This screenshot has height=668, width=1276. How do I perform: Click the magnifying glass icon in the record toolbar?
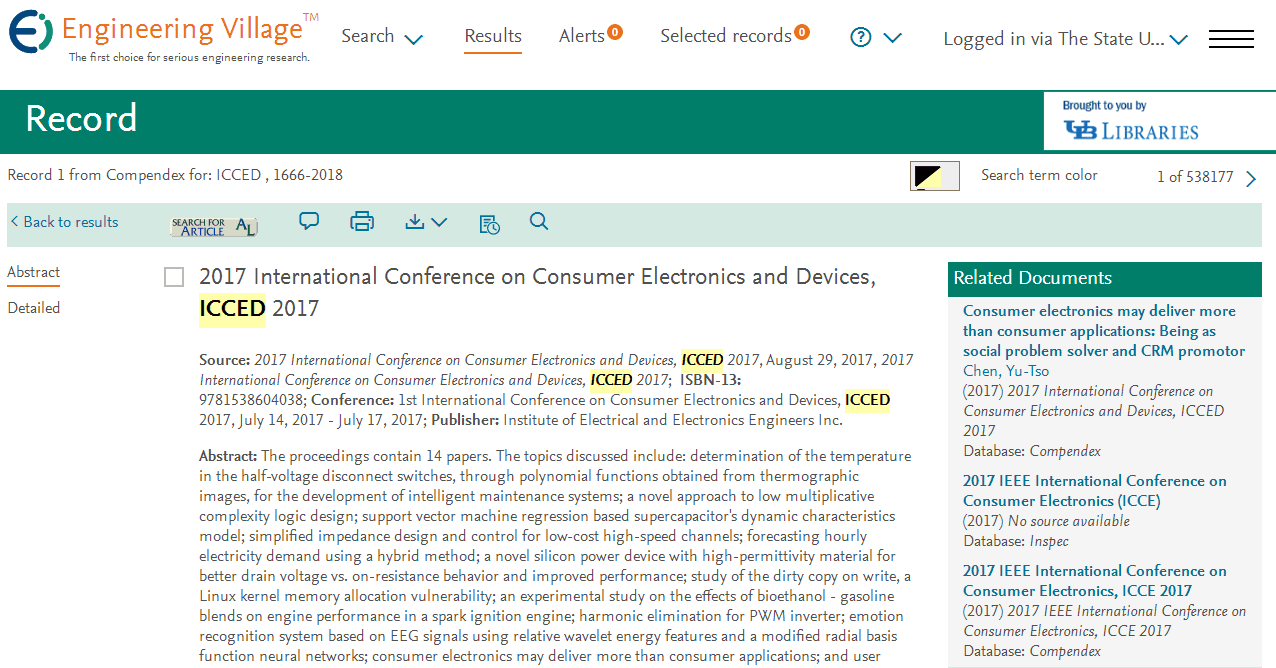click(539, 221)
